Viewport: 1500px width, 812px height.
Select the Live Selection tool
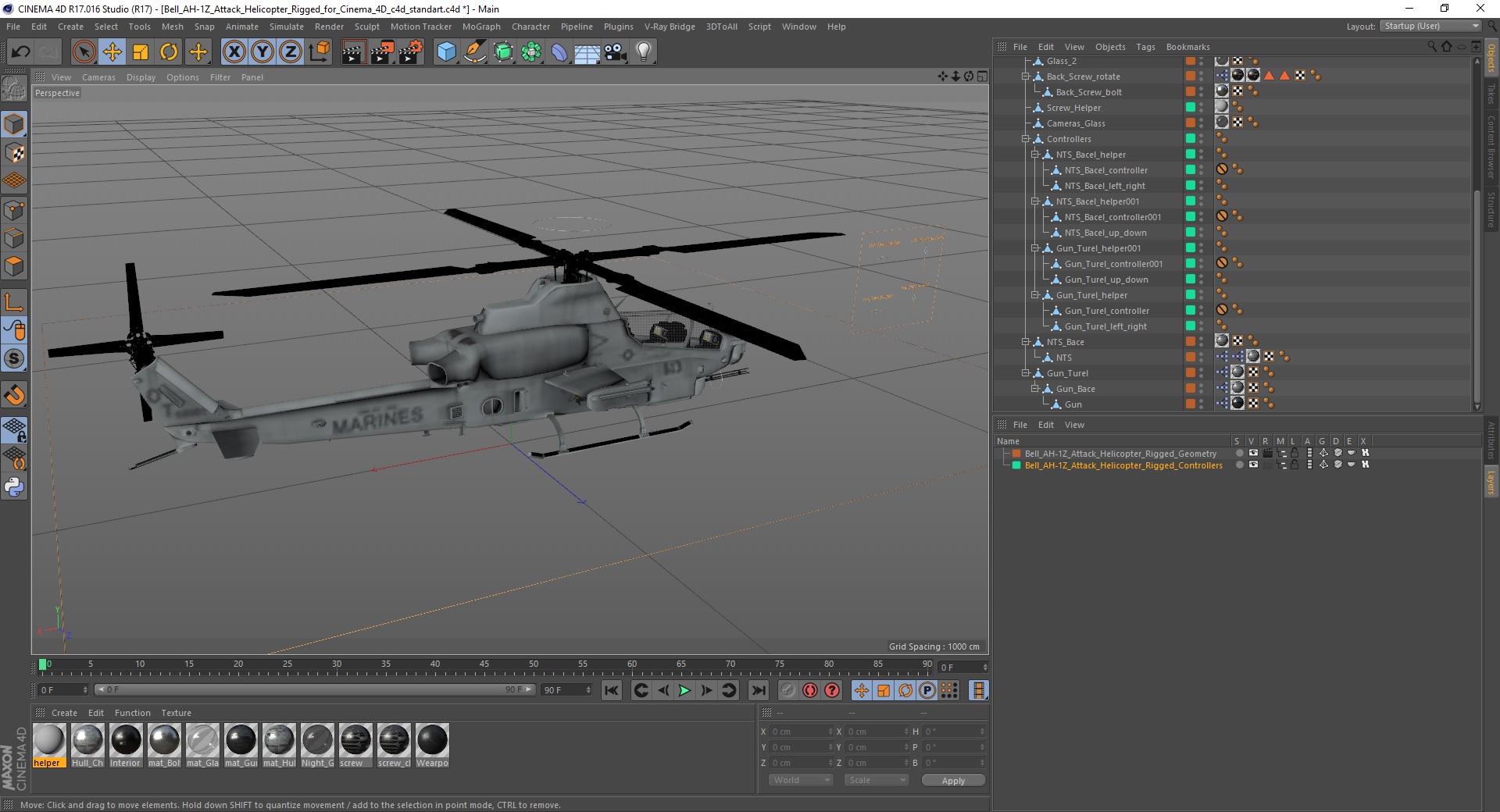coord(84,52)
